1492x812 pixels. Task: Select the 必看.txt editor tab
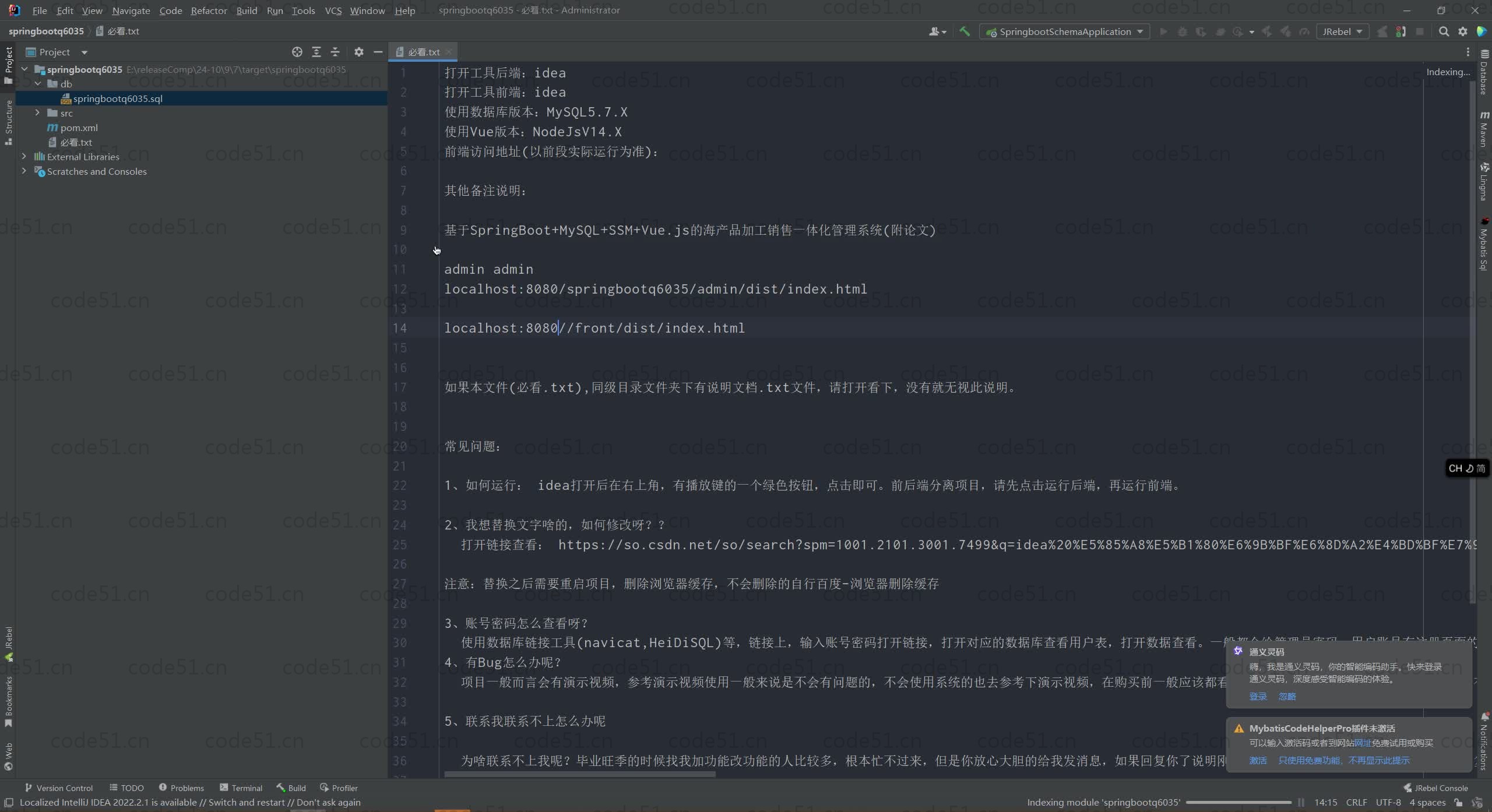point(423,52)
